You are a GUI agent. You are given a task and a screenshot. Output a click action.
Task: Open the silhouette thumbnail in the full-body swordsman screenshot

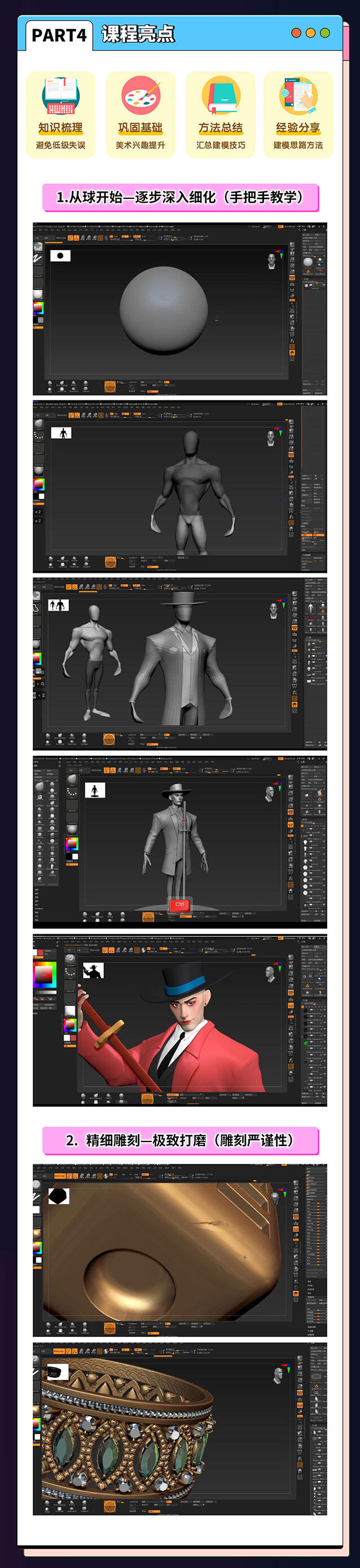point(94,791)
